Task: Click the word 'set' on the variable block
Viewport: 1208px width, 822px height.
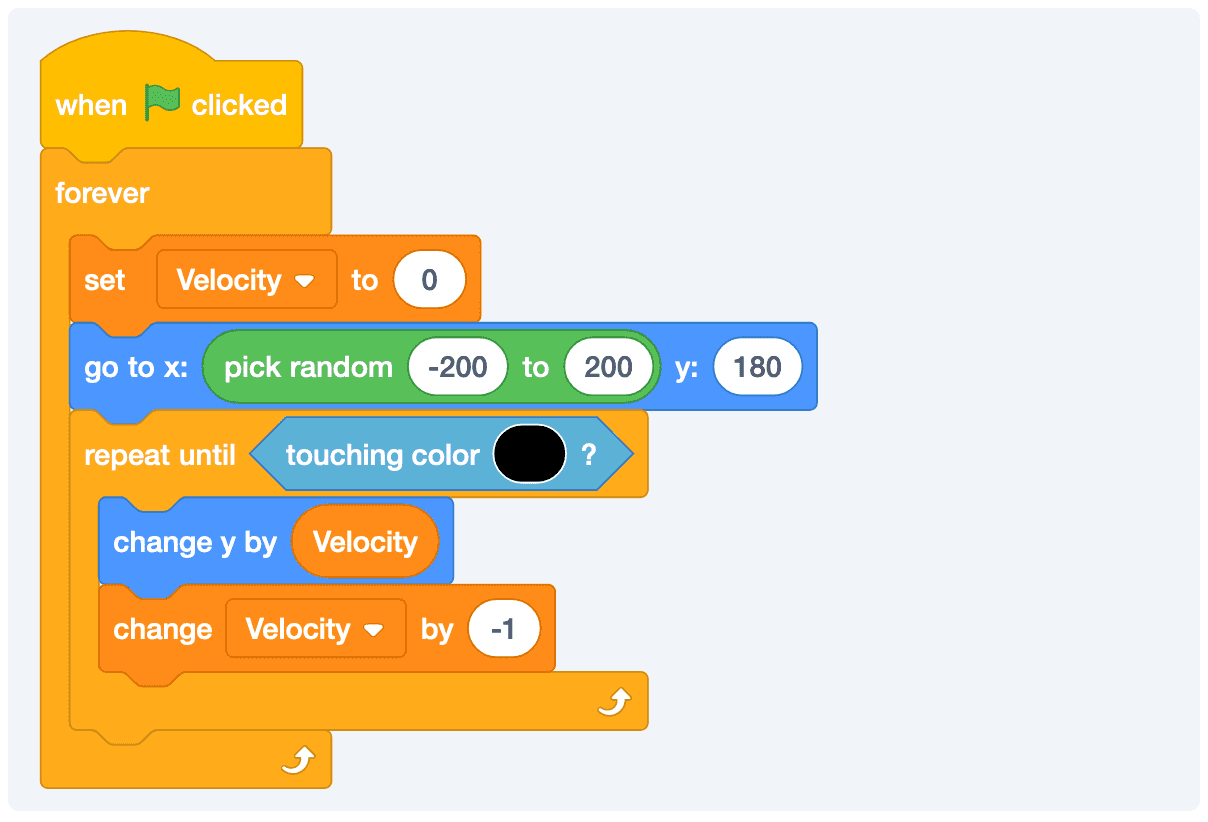Action: pos(105,280)
